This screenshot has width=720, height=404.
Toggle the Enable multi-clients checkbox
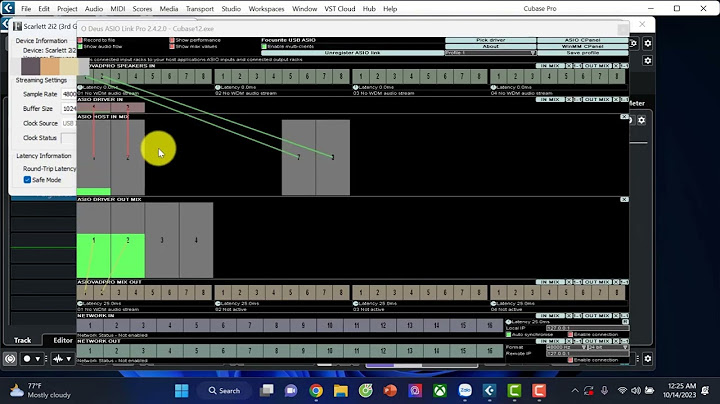coord(264,46)
